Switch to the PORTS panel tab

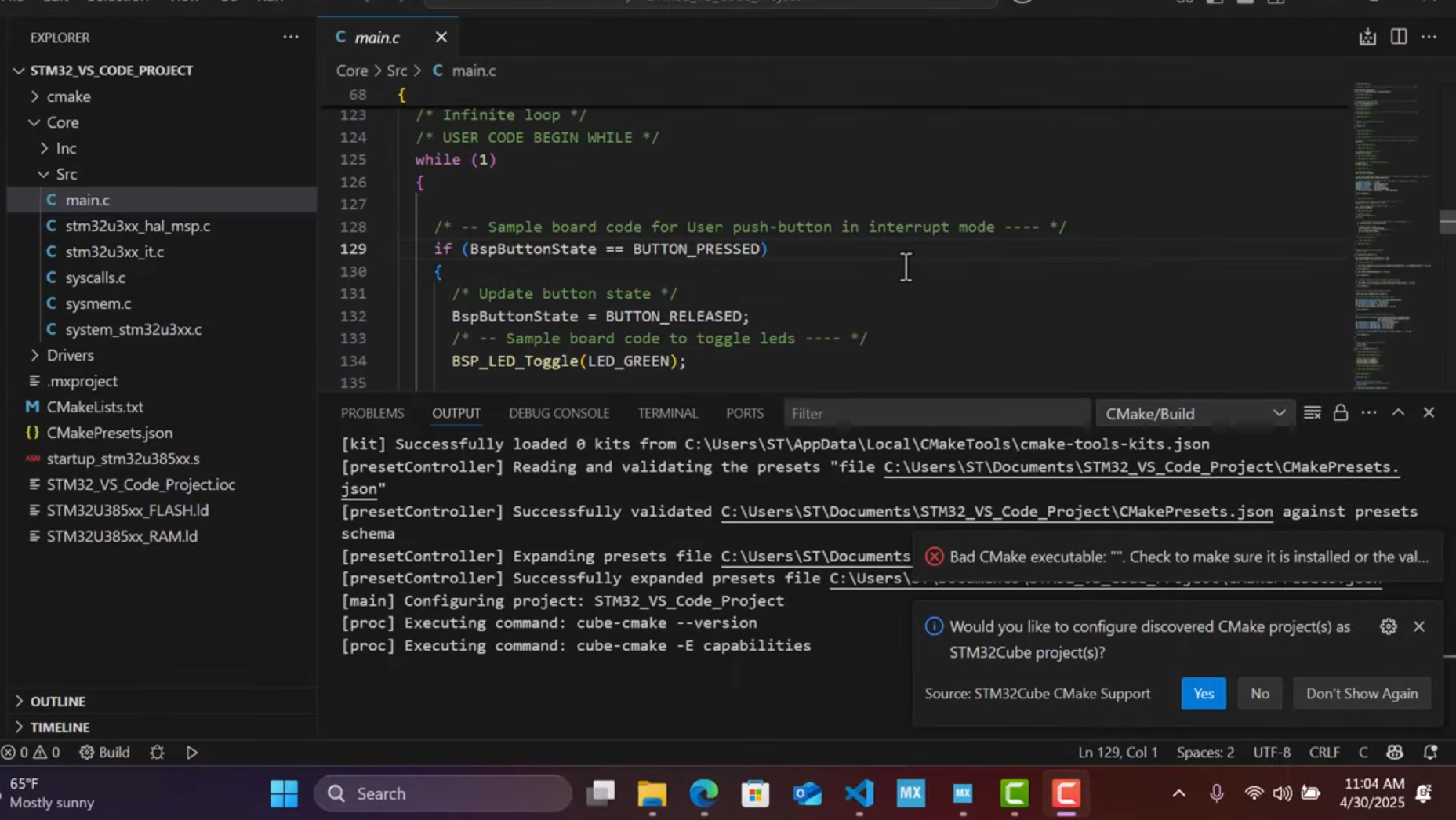745,413
